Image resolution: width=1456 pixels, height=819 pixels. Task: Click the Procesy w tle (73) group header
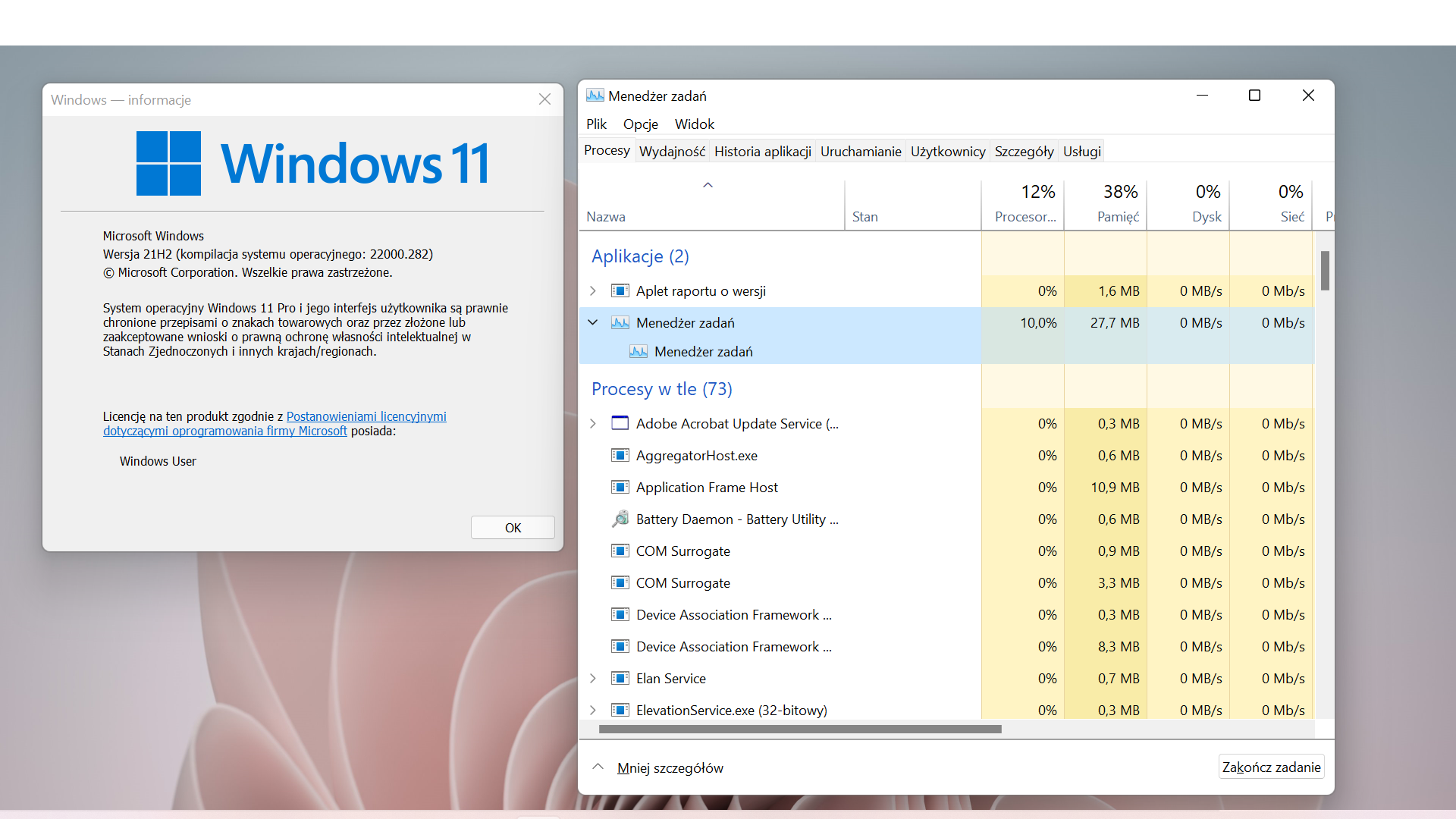661,389
